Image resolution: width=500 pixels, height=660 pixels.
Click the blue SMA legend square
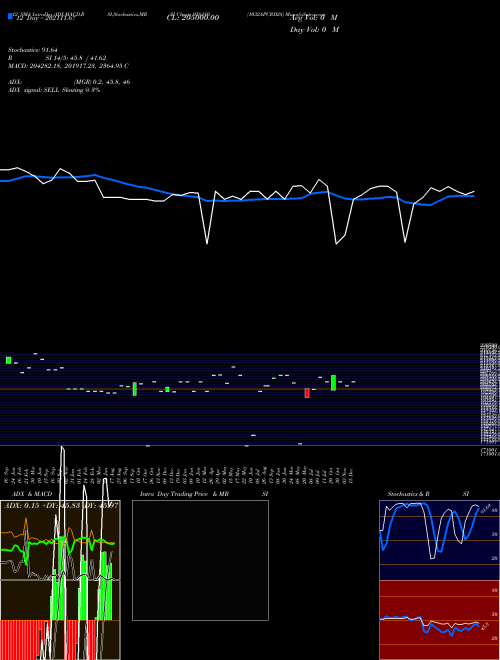(10, 17)
